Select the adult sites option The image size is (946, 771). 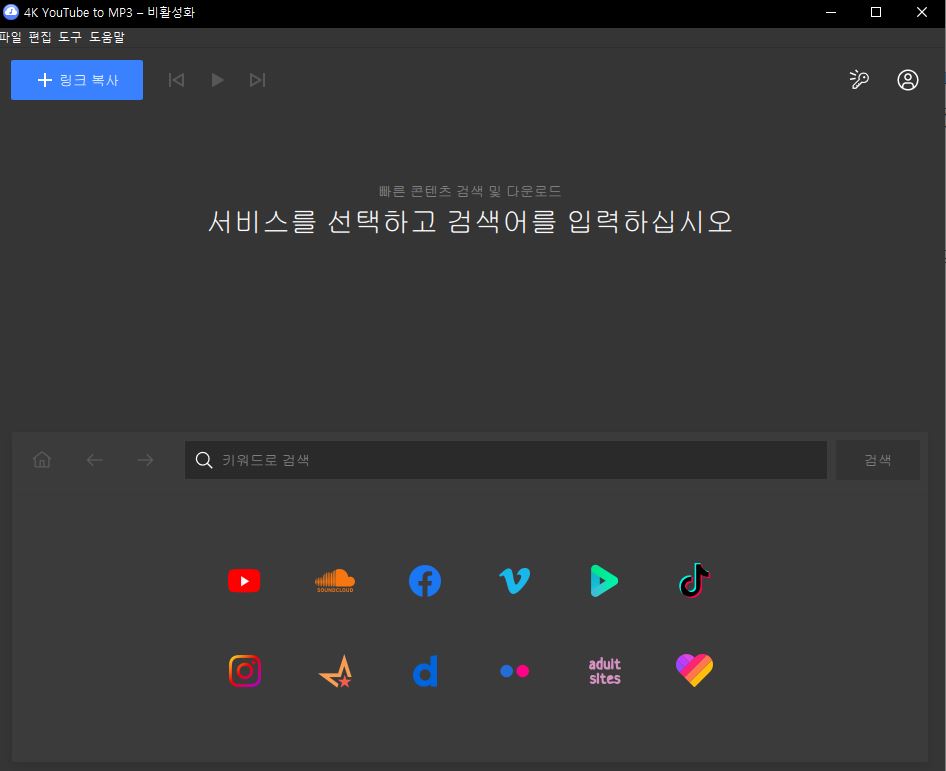coord(605,671)
